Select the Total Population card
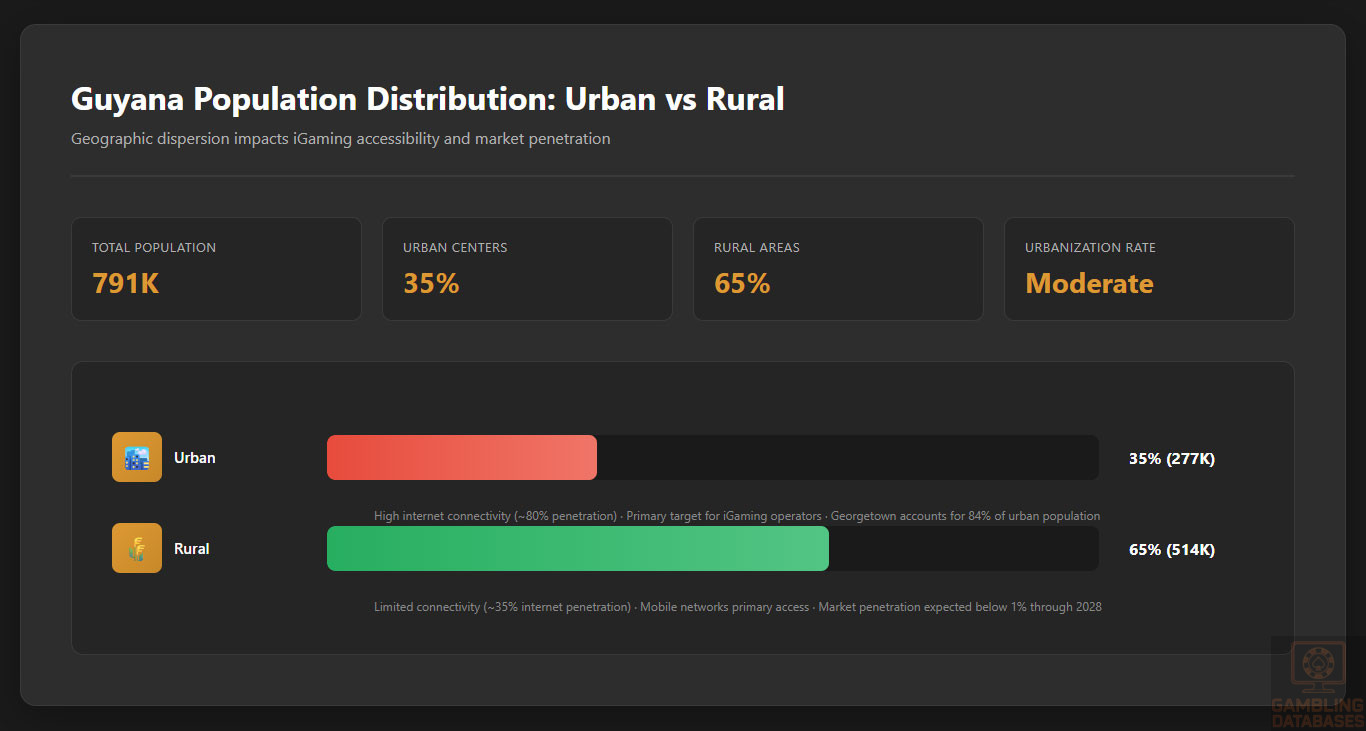Screen dimensions: 1366x731 (x=216, y=269)
